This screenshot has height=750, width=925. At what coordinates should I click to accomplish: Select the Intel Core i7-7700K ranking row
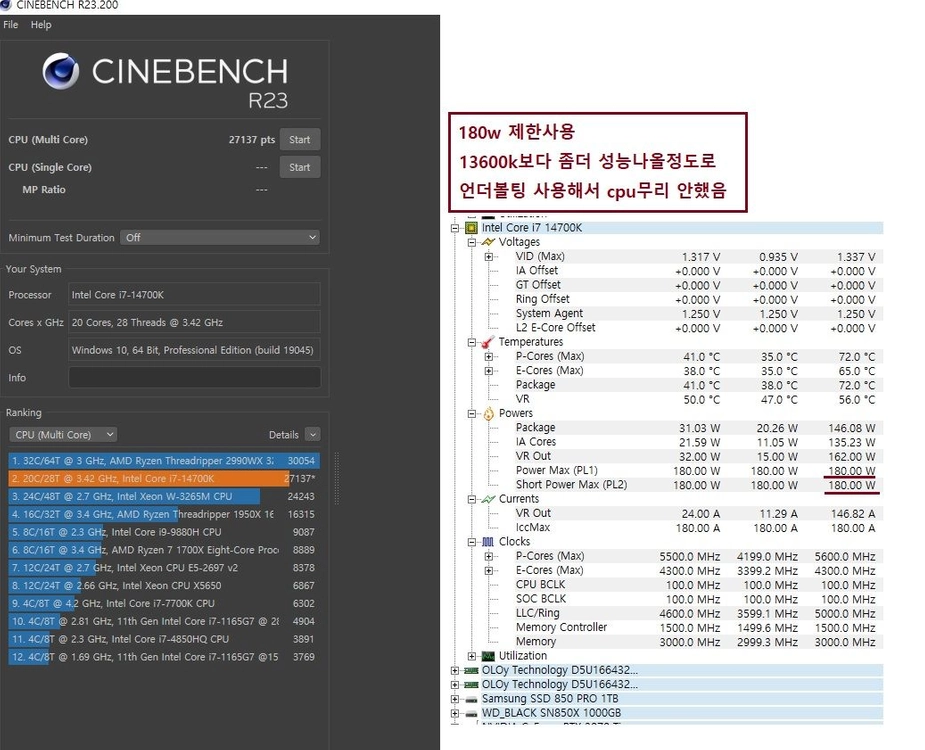[x=164, y=603]
